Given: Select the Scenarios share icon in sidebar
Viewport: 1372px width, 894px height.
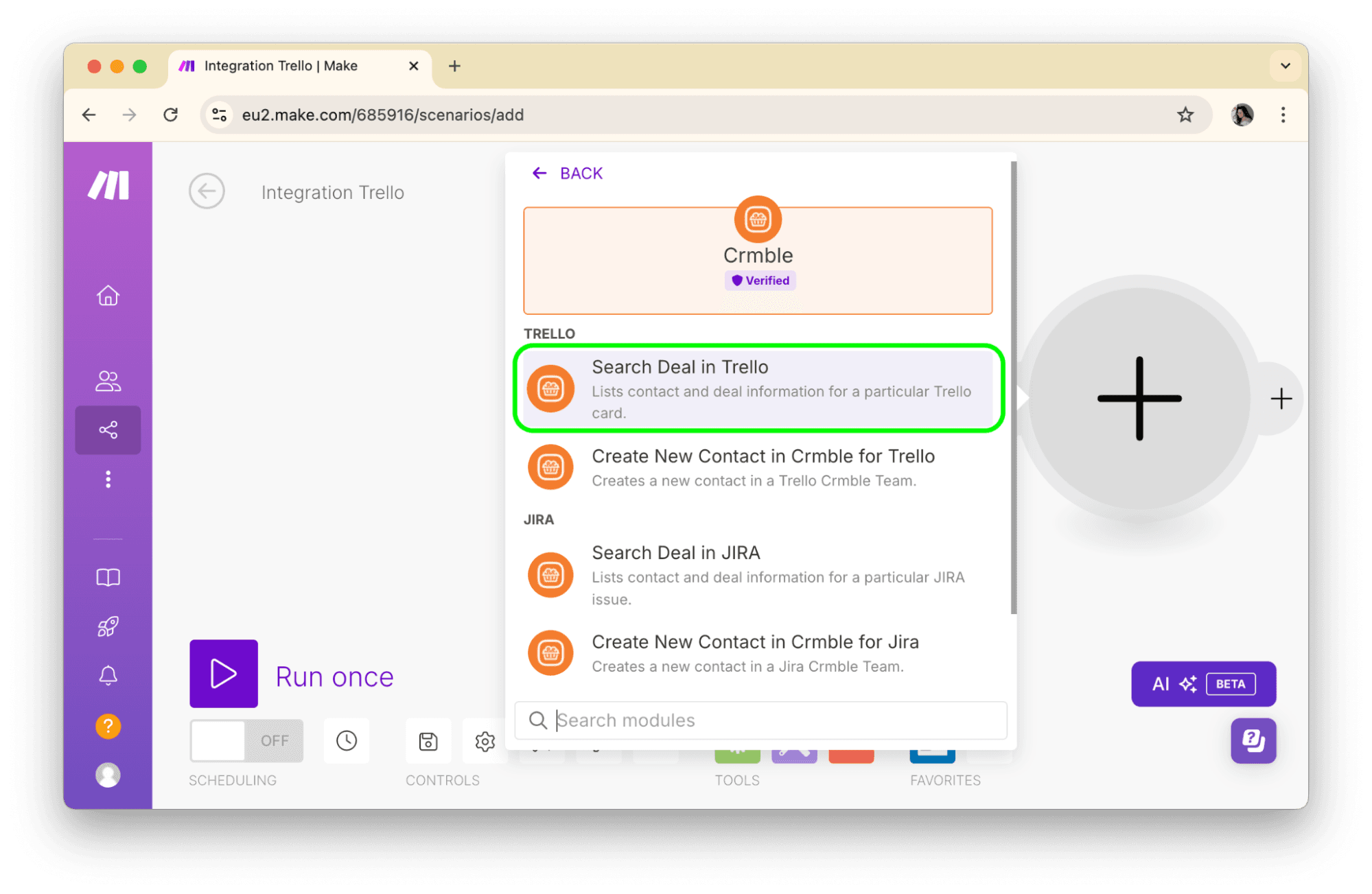Looking at the screenshot, I should (x=108, y=430).
